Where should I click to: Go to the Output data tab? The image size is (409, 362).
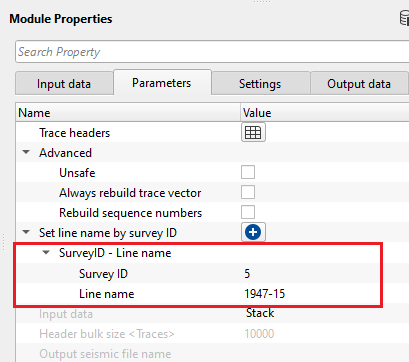pyautogui.click(x=359, y=84)
